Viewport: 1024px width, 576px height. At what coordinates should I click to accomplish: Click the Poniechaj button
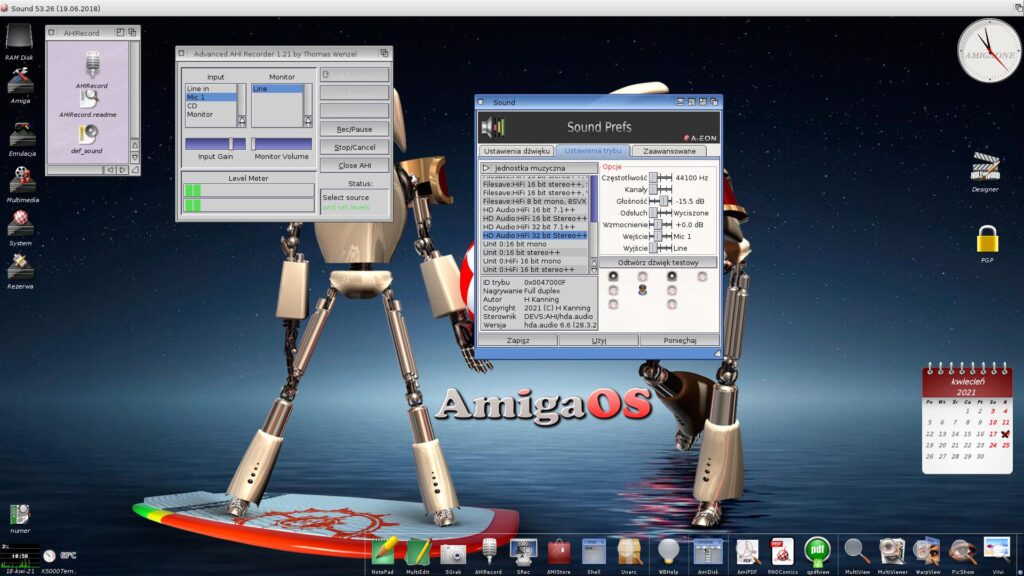(x=680, y=340)
